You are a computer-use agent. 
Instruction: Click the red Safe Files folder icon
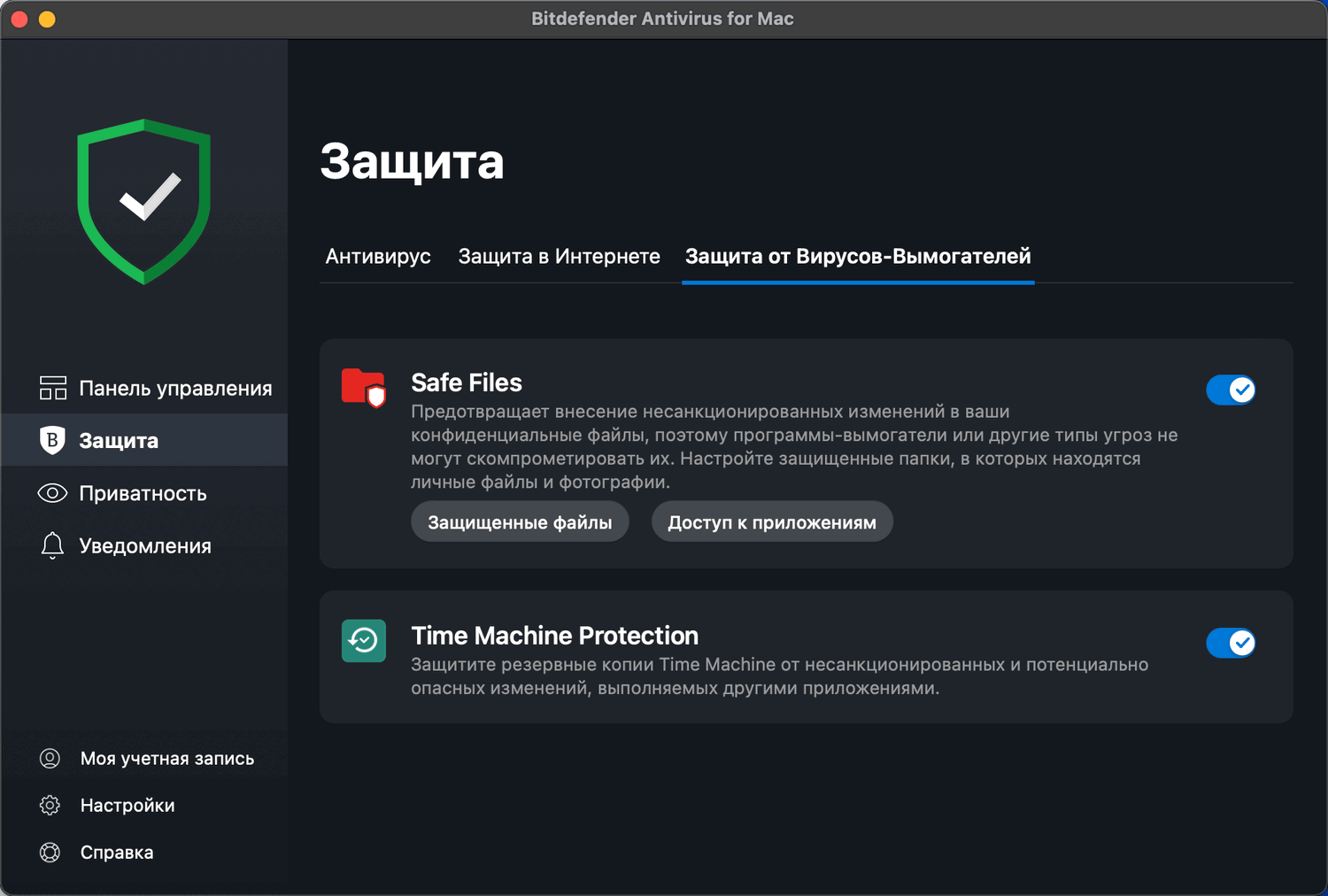click(x=364, y=388)
